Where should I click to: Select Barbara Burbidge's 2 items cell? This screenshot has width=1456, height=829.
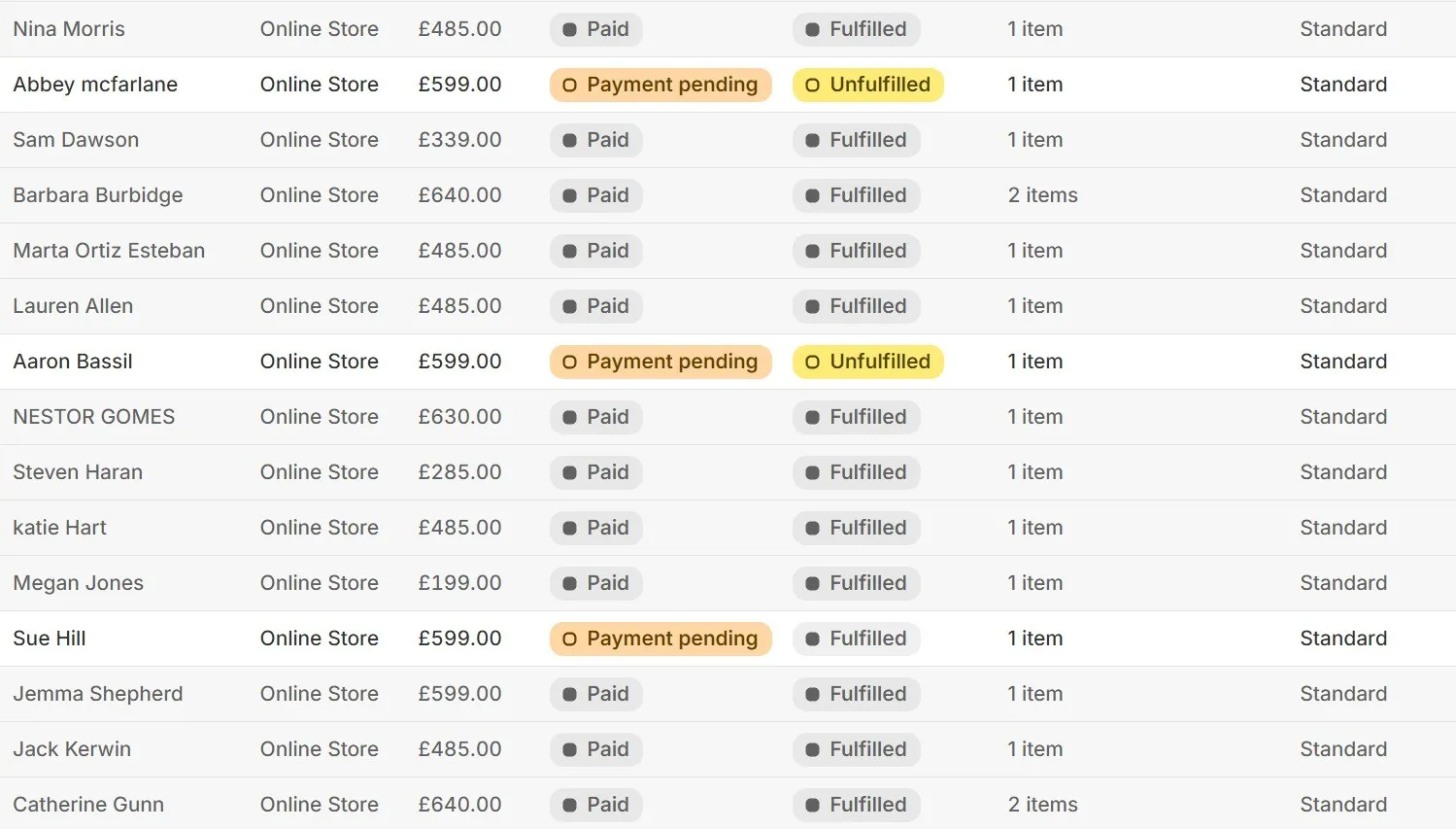pos(1042,195)
